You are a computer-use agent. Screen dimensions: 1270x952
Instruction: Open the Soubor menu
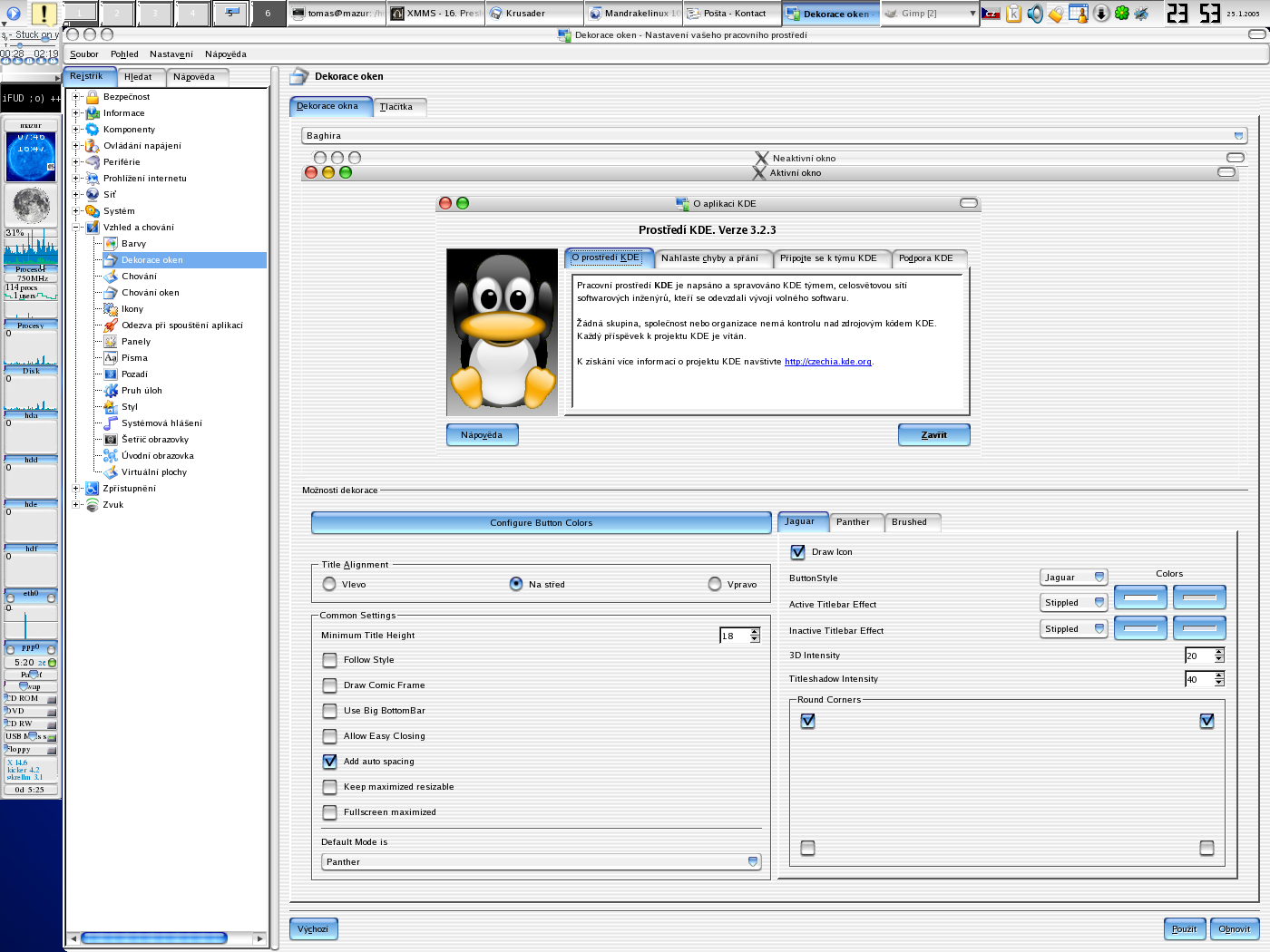coord(84,54)
